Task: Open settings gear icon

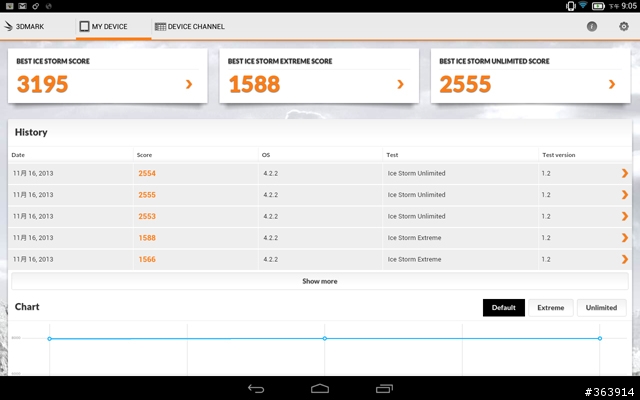Action: click(x=624, y=27)
